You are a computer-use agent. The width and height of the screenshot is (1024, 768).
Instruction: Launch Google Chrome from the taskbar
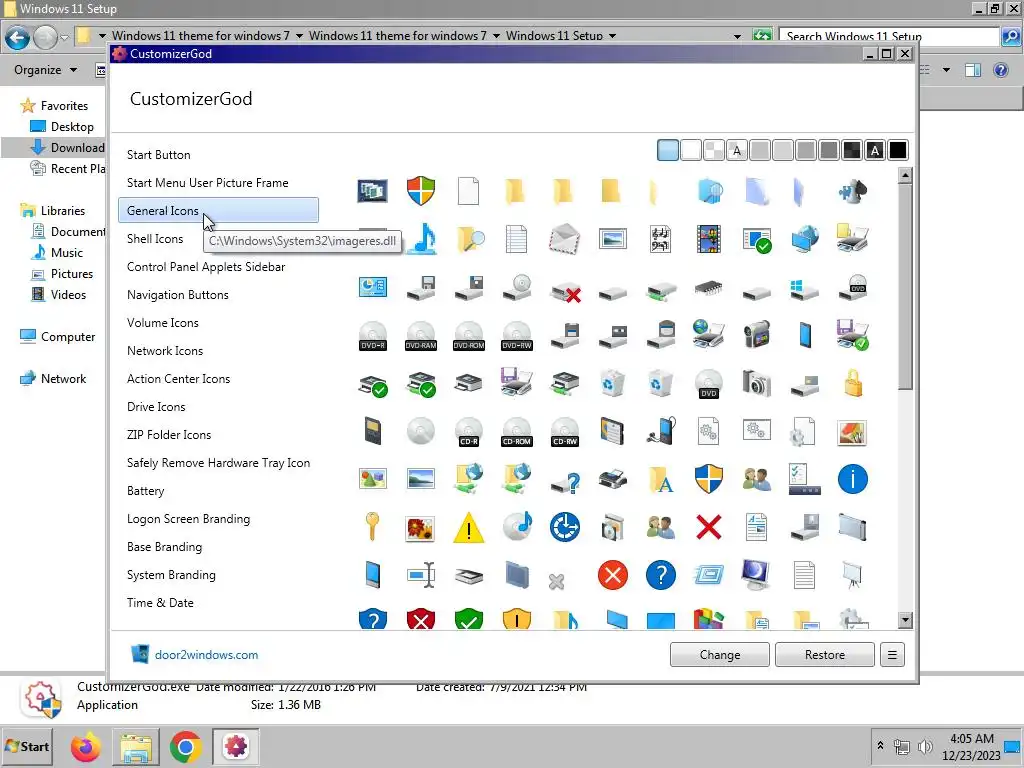[185, 747]
